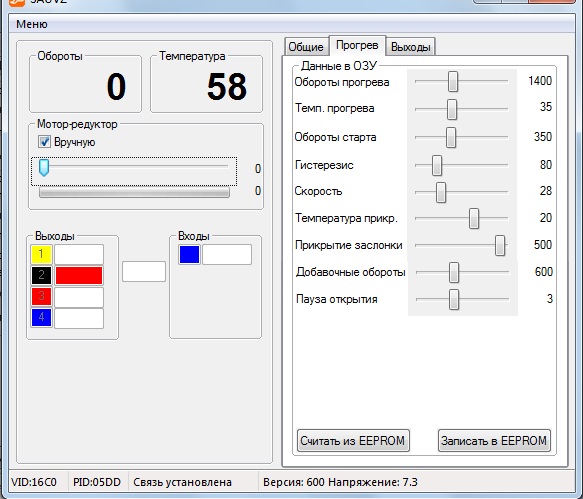Click Считать из EEPROM button

tap(353, 441)
